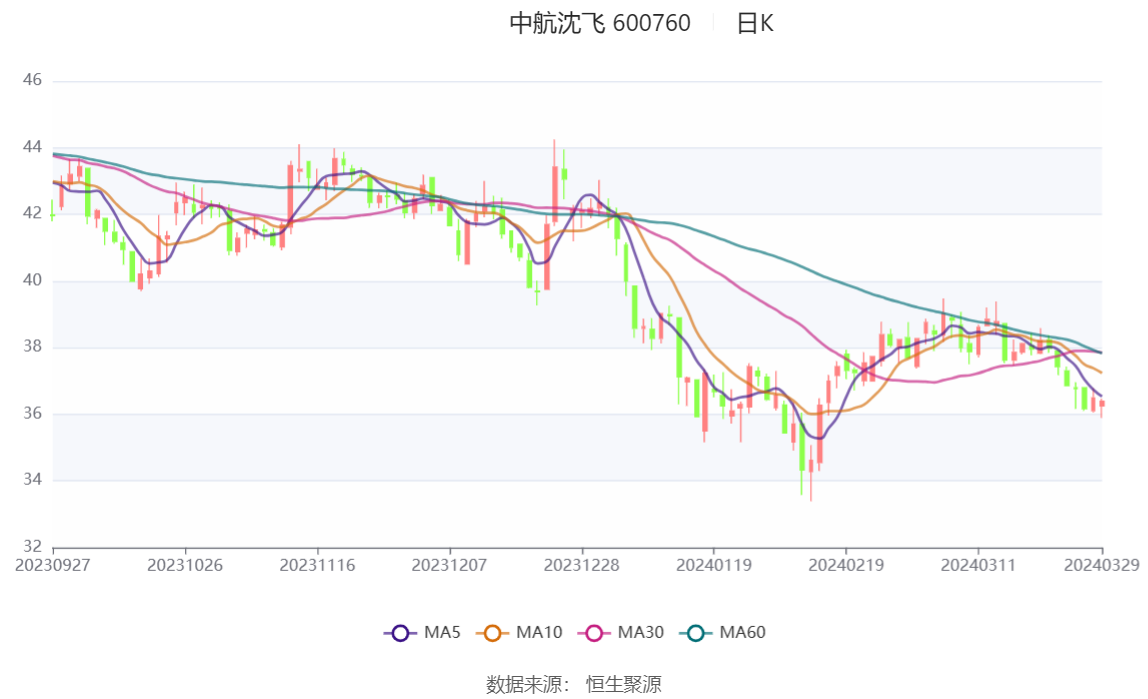The width and height of the screenshot is (1148, 699).
Task: Click the teal MA60 legend circle marker
Action: point(696,632)
